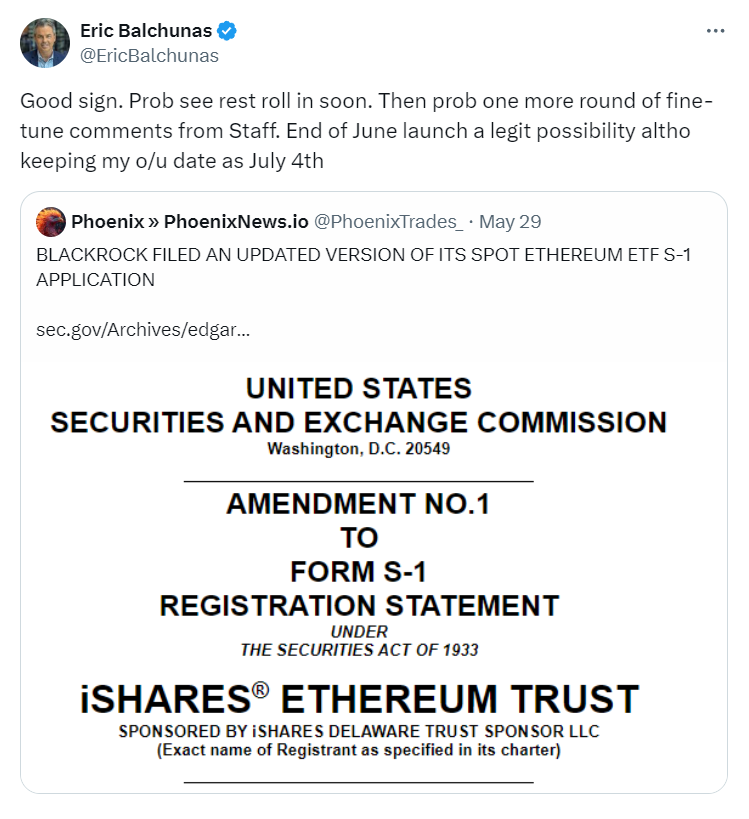Open the SEC filing image preview
The image size is (749, 819).
tap(374, 577)
